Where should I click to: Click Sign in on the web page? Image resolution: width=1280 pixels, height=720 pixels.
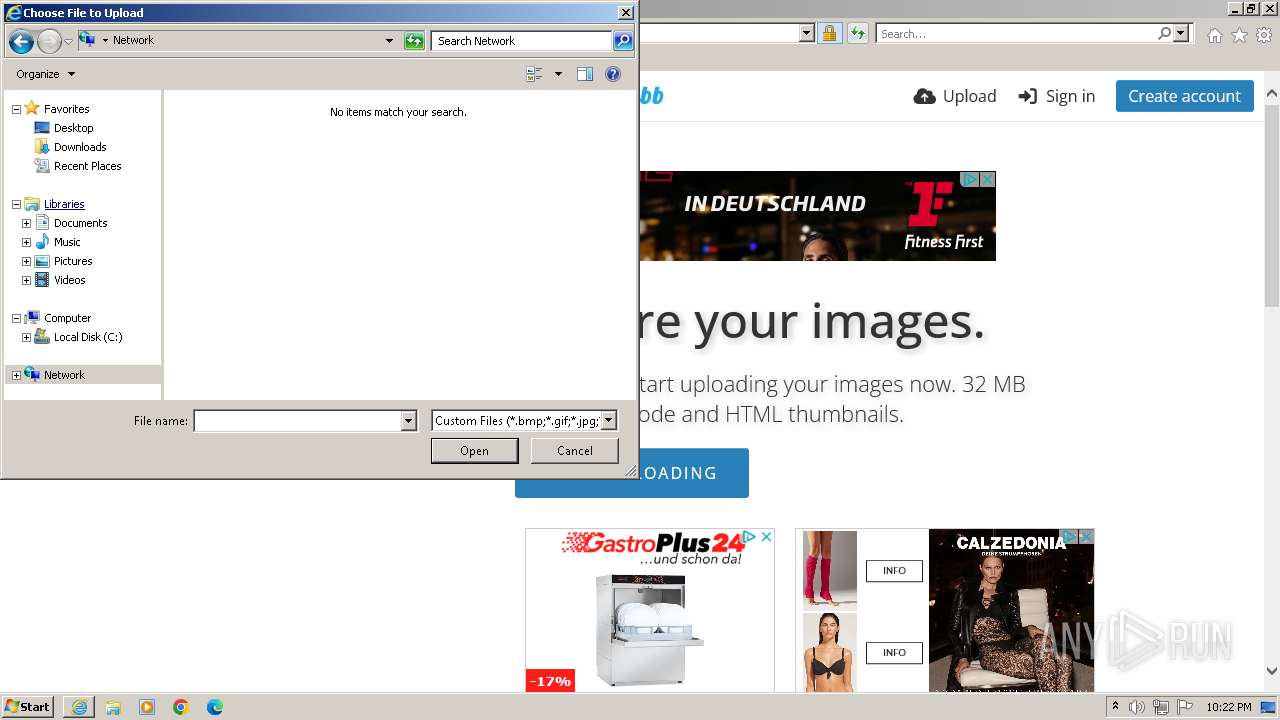point(1057,96)
